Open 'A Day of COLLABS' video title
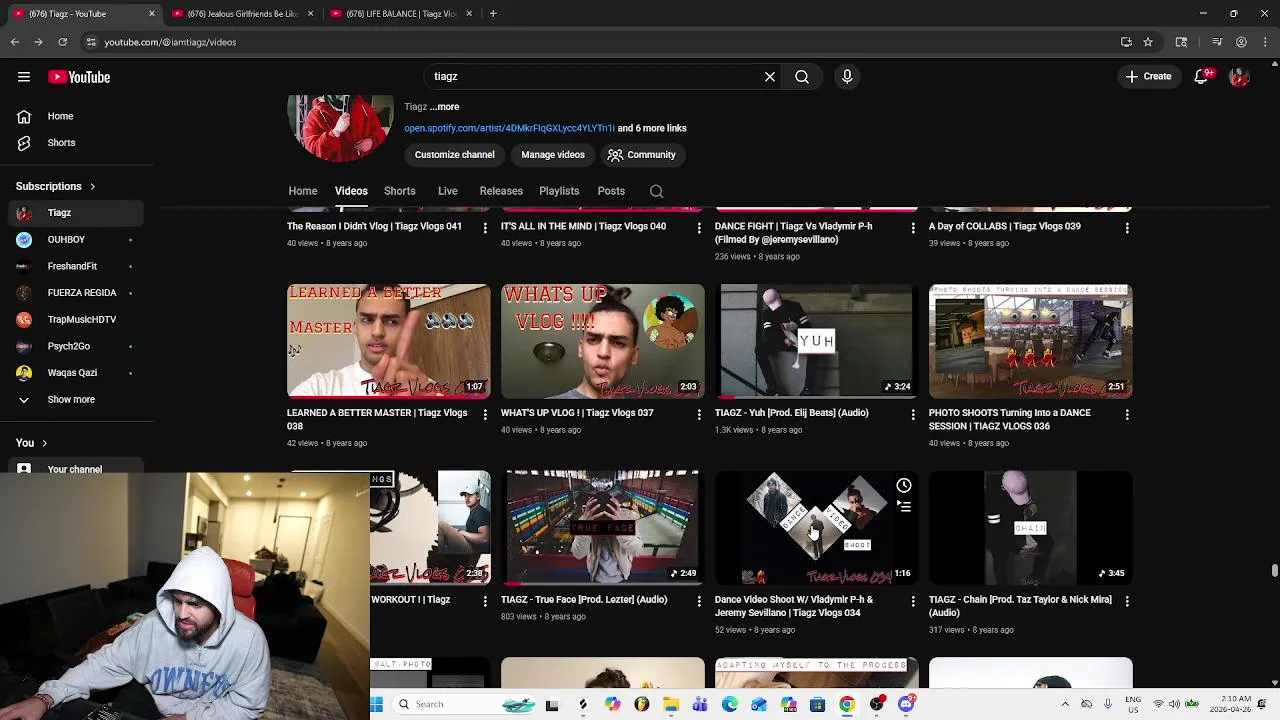This screenshot has height=720, width=1280. coord(1005,227)
